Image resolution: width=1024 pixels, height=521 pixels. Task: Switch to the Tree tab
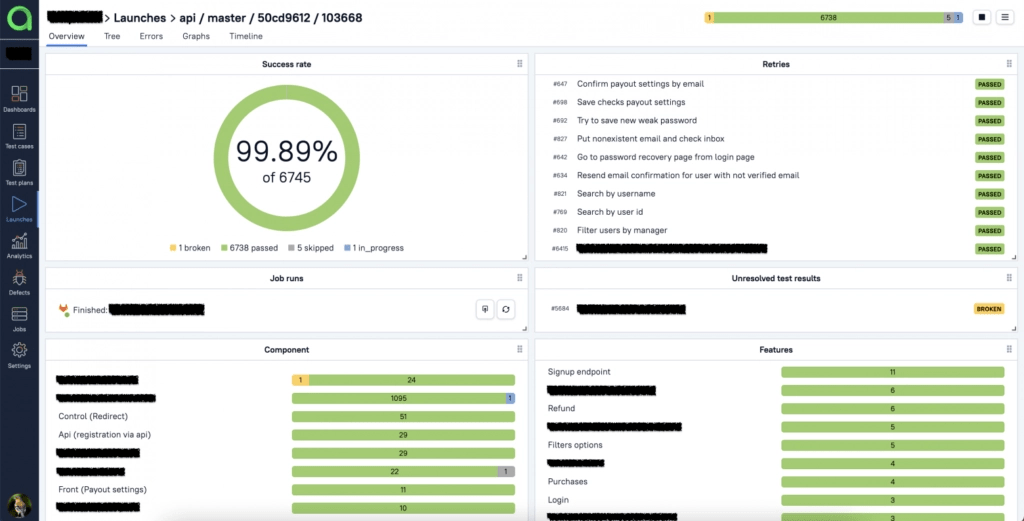(x=112, y=36)
